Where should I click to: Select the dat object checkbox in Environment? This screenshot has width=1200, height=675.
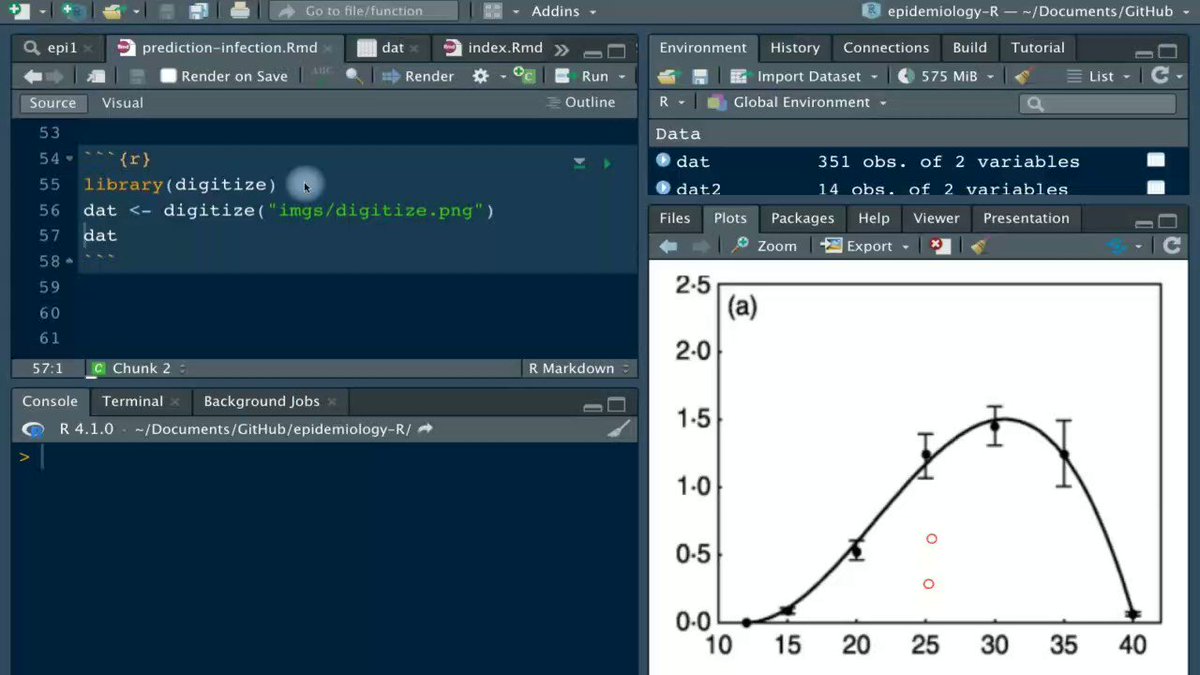(1156, 159)
